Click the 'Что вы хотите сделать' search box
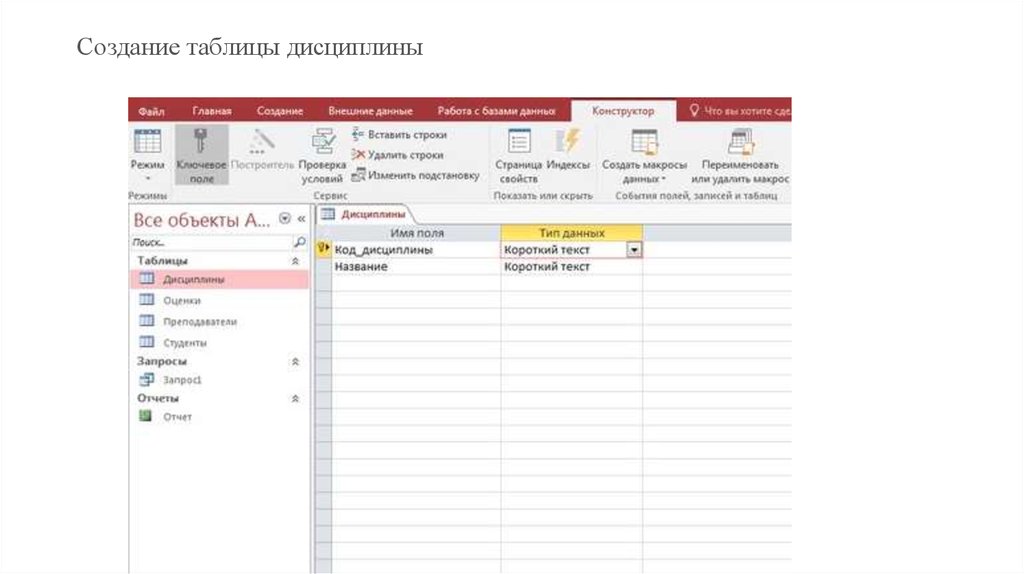Image resolution: width=1024 pixels, height=574 pixels. pos(740,111)
